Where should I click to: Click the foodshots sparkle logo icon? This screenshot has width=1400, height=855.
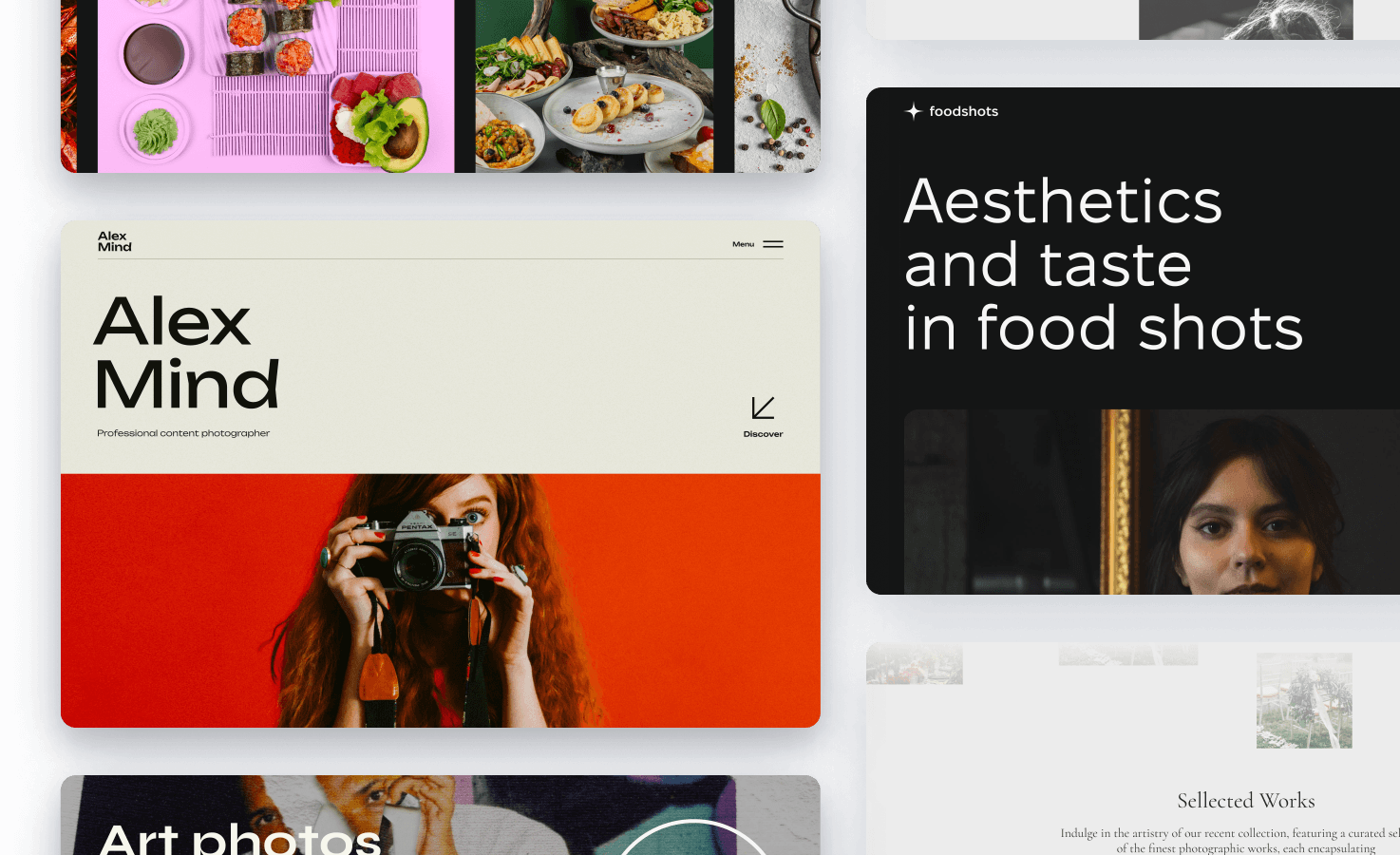point(914,111)
